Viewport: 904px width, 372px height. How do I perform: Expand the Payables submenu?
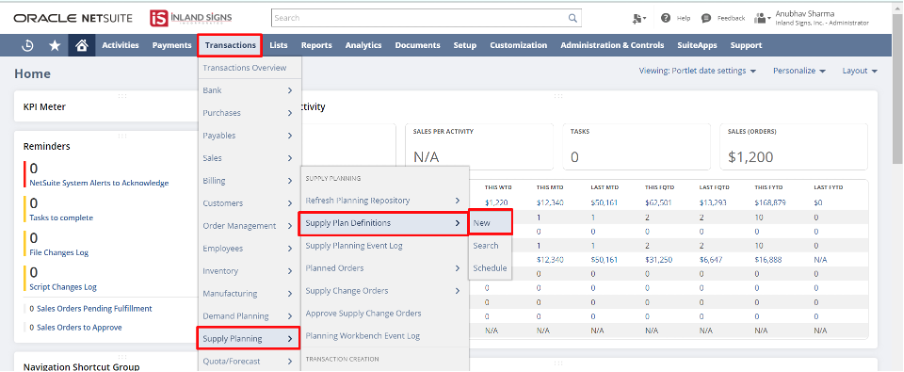point(249,136)
